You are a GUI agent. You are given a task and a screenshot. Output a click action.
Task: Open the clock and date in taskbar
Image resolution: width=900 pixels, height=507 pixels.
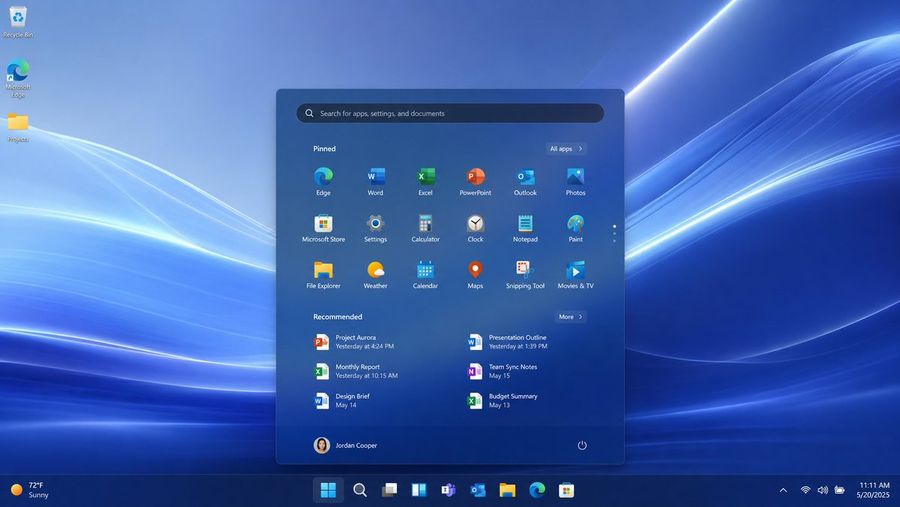click(873, 490)
